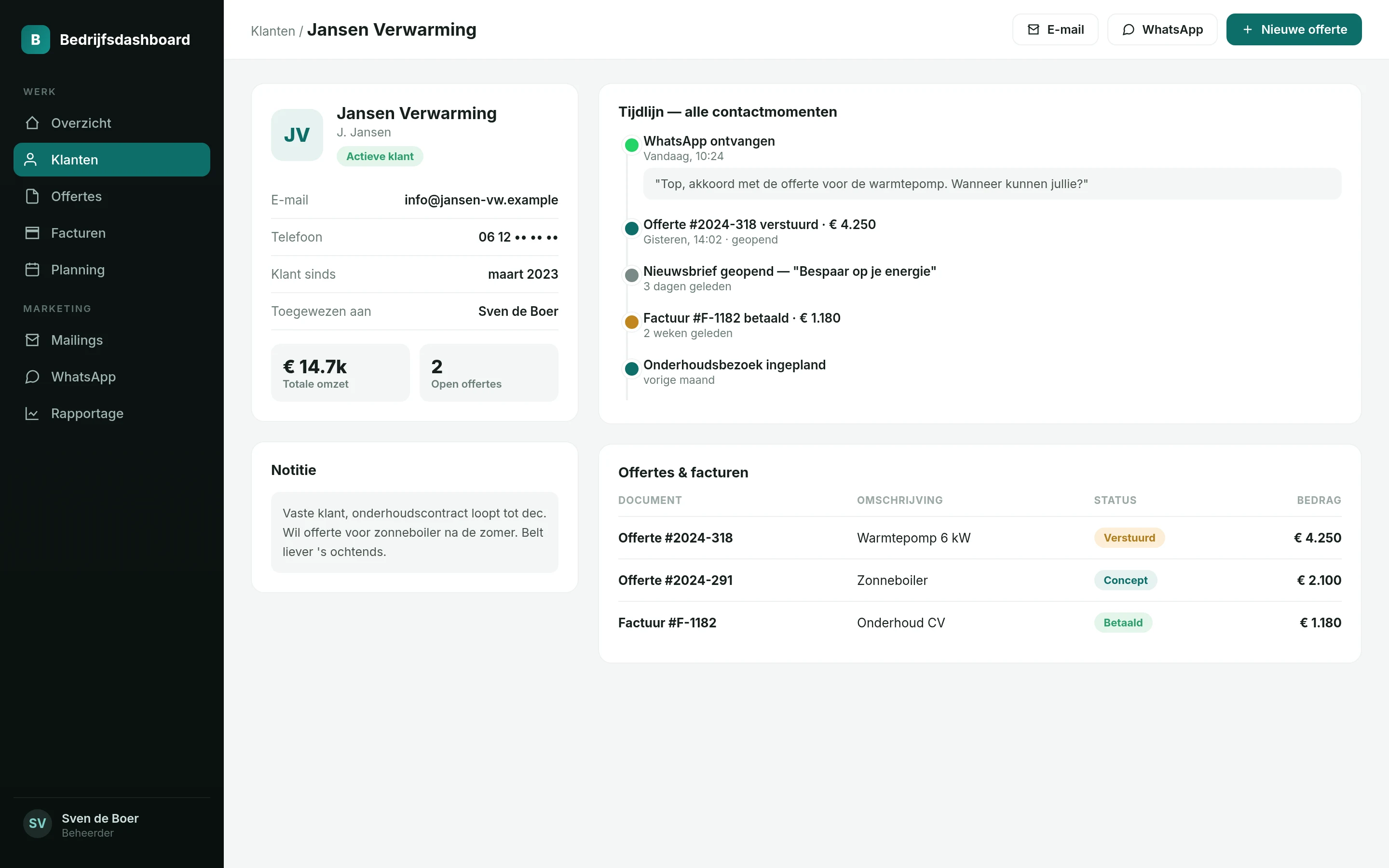
Task: Click the Offertes document icon
Action: (32, 196)
